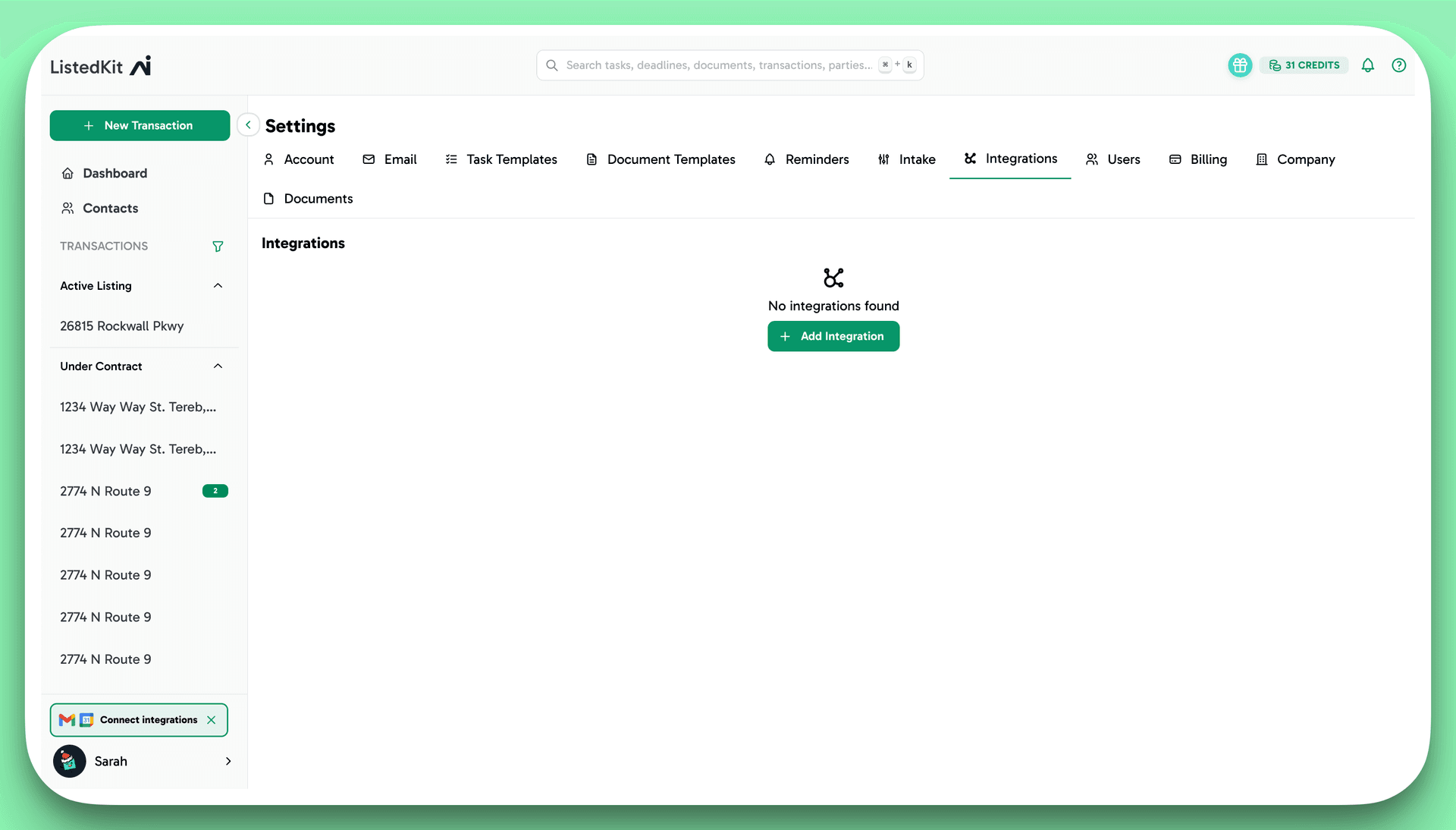Select the Contacts icon in the sidebar

tap(68, 208)
